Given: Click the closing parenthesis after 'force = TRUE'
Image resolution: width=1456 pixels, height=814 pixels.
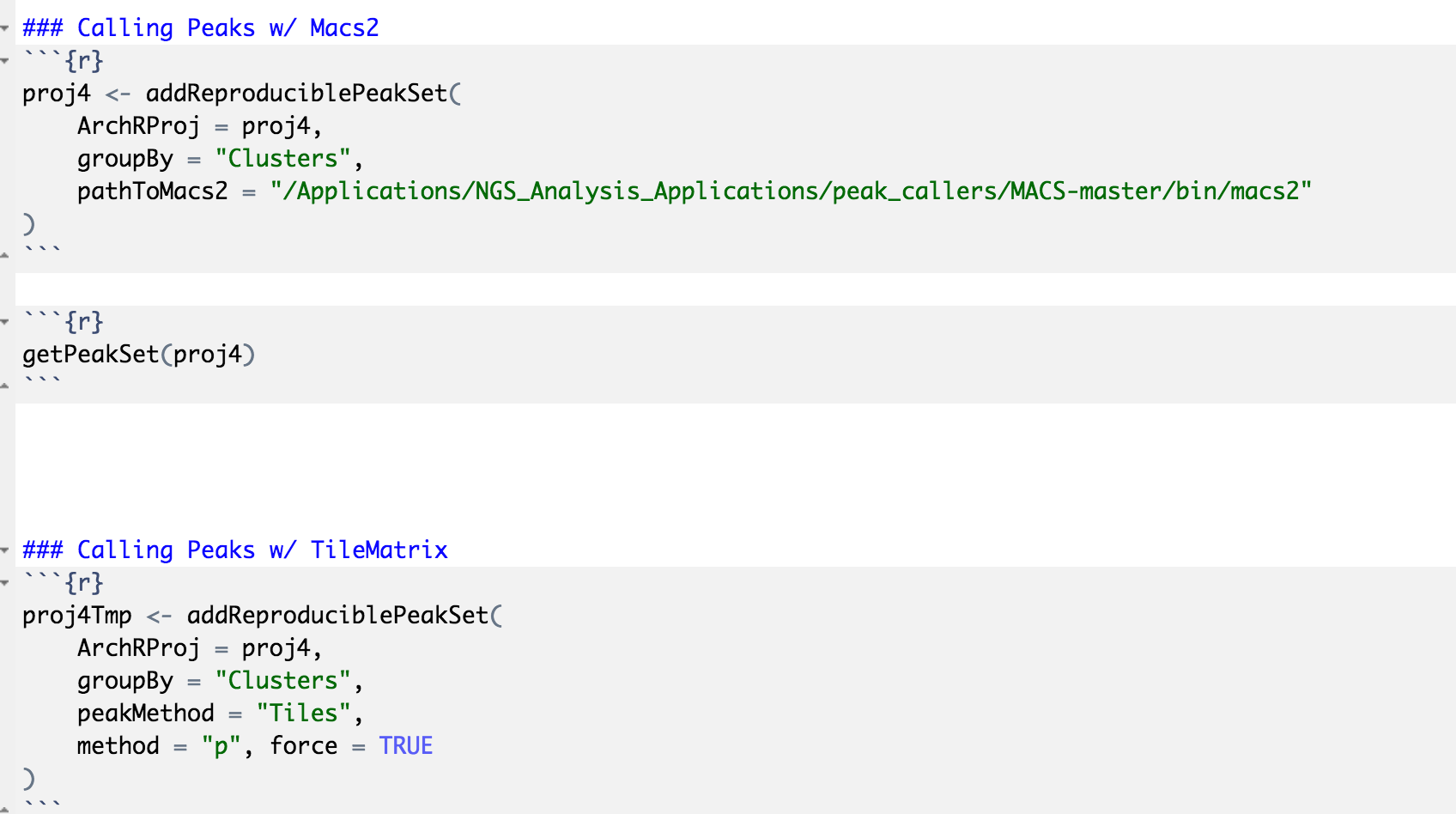Looking at the screenshot, I should (29, 779).
